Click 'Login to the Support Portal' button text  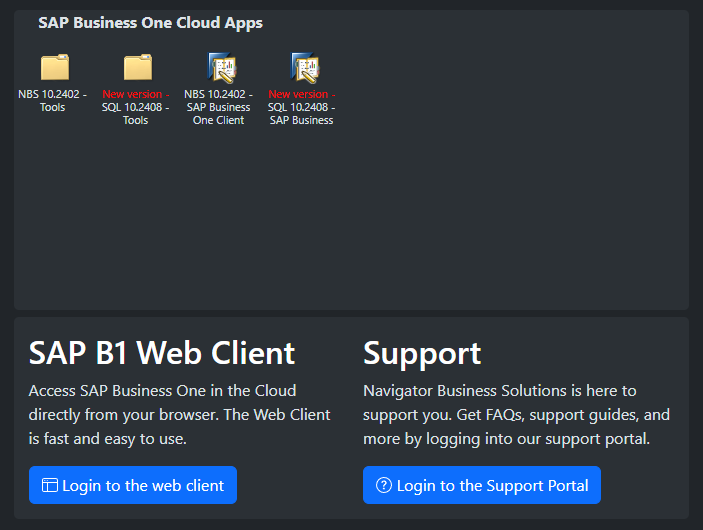tap(492, 486)
